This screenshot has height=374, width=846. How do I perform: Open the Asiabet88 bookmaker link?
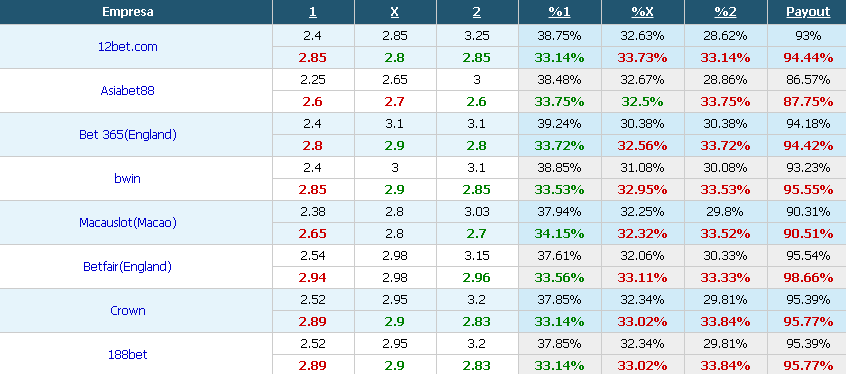tap(128, 91)
